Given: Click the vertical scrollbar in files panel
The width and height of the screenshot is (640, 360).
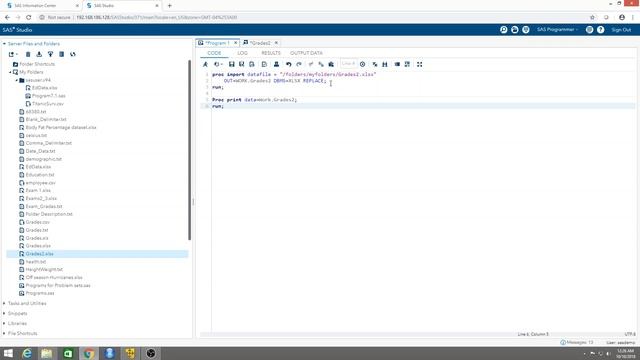Looking at the screenshot, I should click(189, 150).
